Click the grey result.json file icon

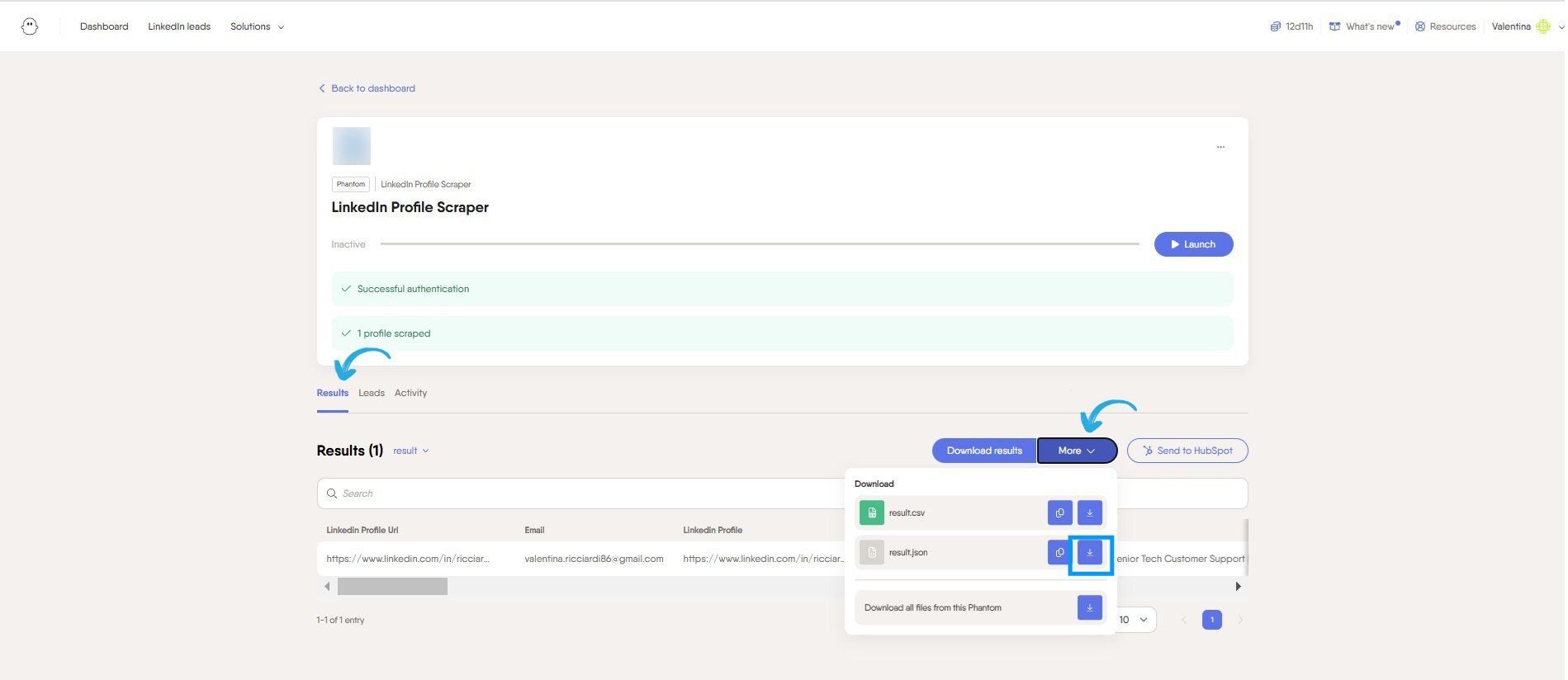[x=871, y=552]
